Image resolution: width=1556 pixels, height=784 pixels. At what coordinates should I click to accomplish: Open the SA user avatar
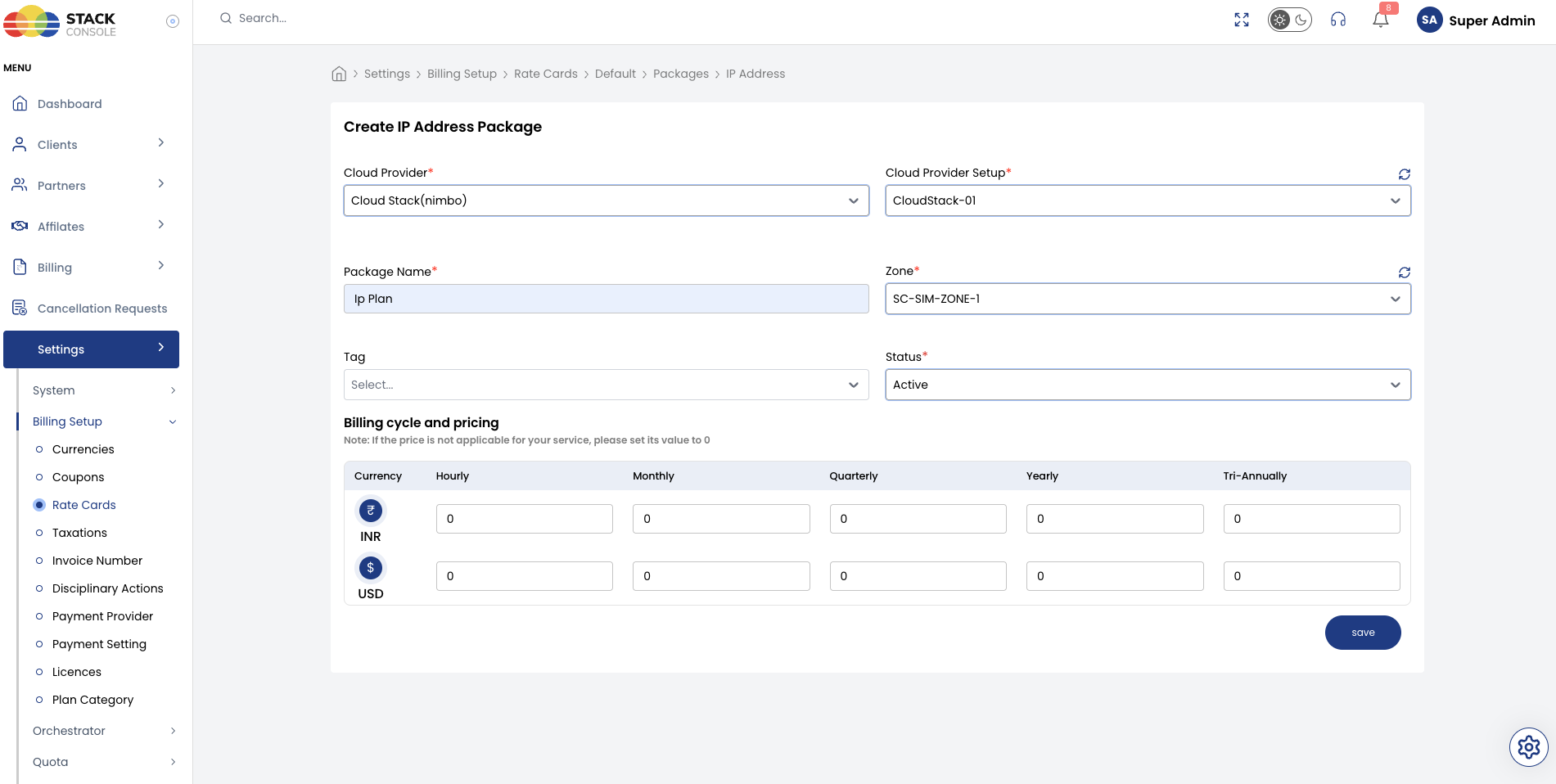[1429, 20]
